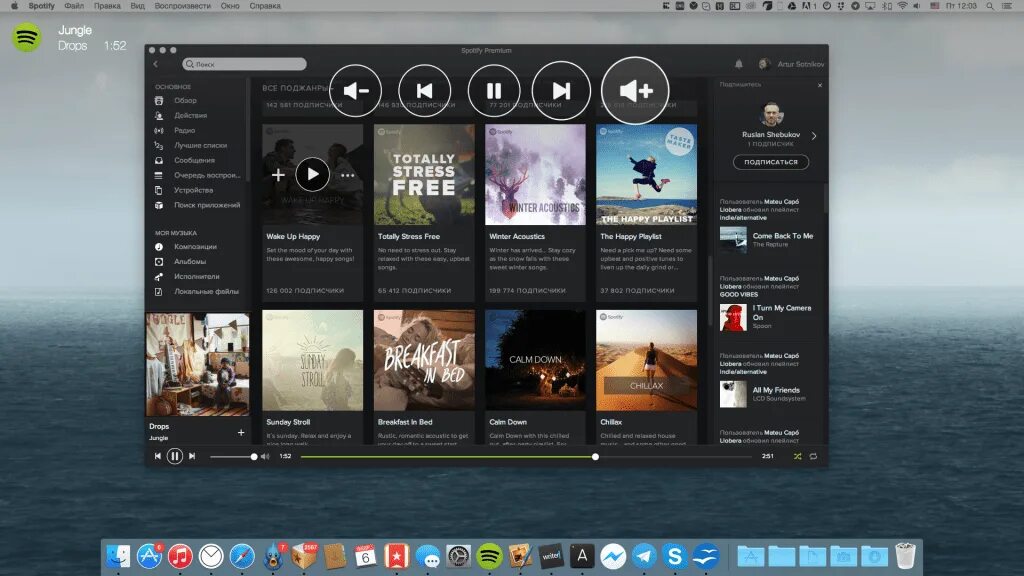Open Устройства in the sidebar
The height and width of the screenshot is (576, 1024).
tap(193, 190)
